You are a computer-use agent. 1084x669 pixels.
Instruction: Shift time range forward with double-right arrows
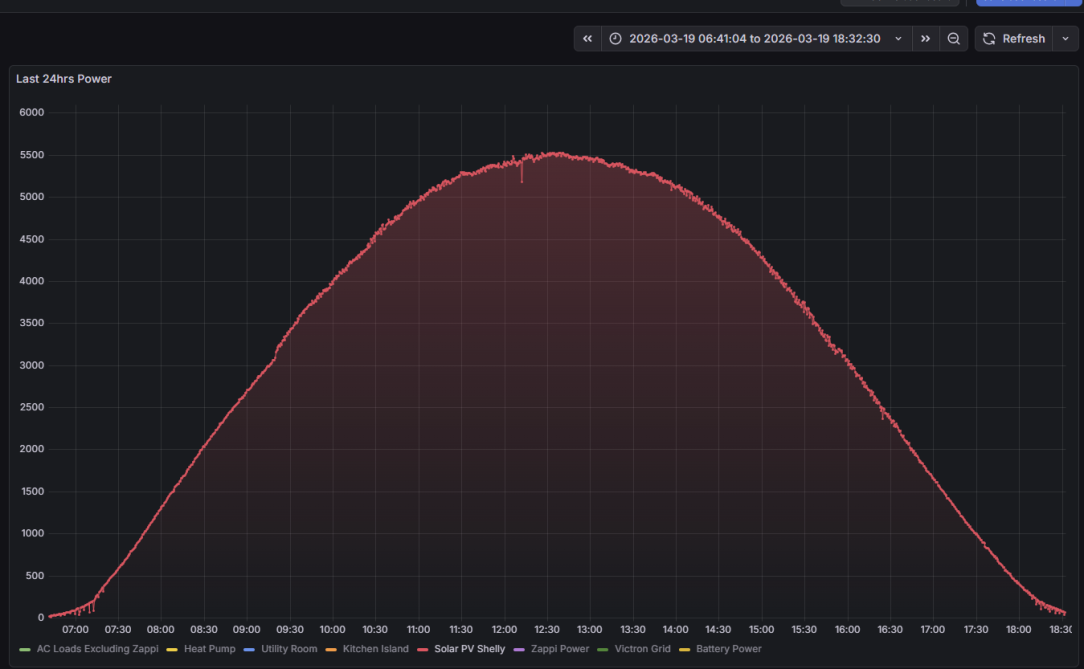(x=926, y=39)
